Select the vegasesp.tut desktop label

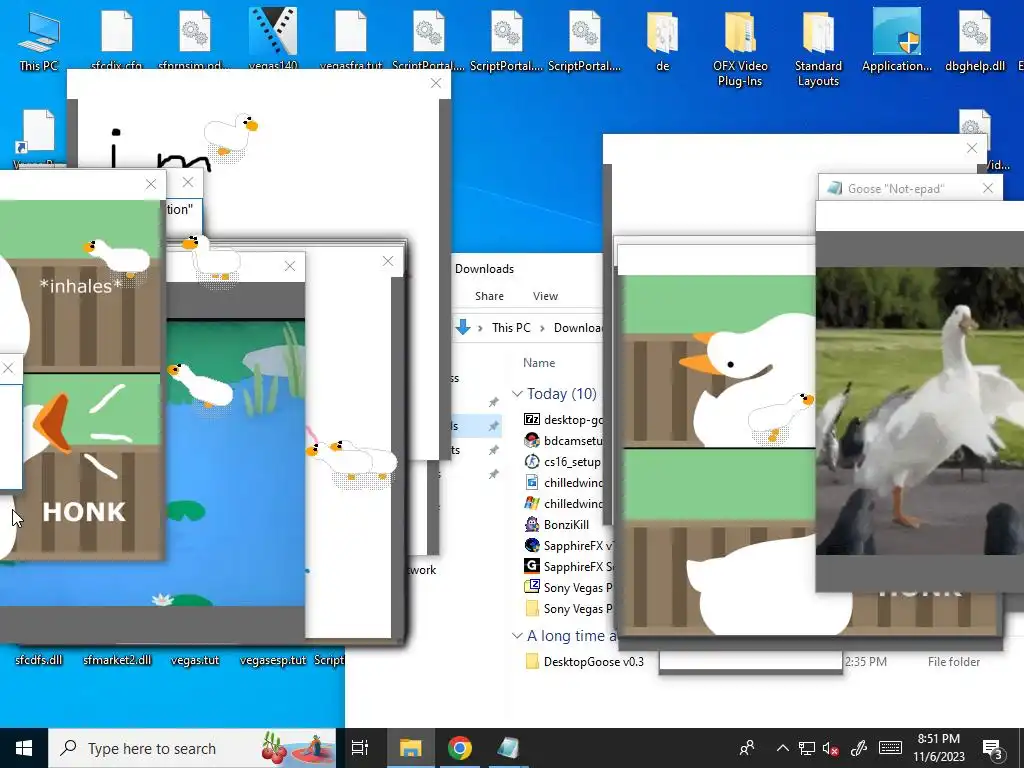273,660
